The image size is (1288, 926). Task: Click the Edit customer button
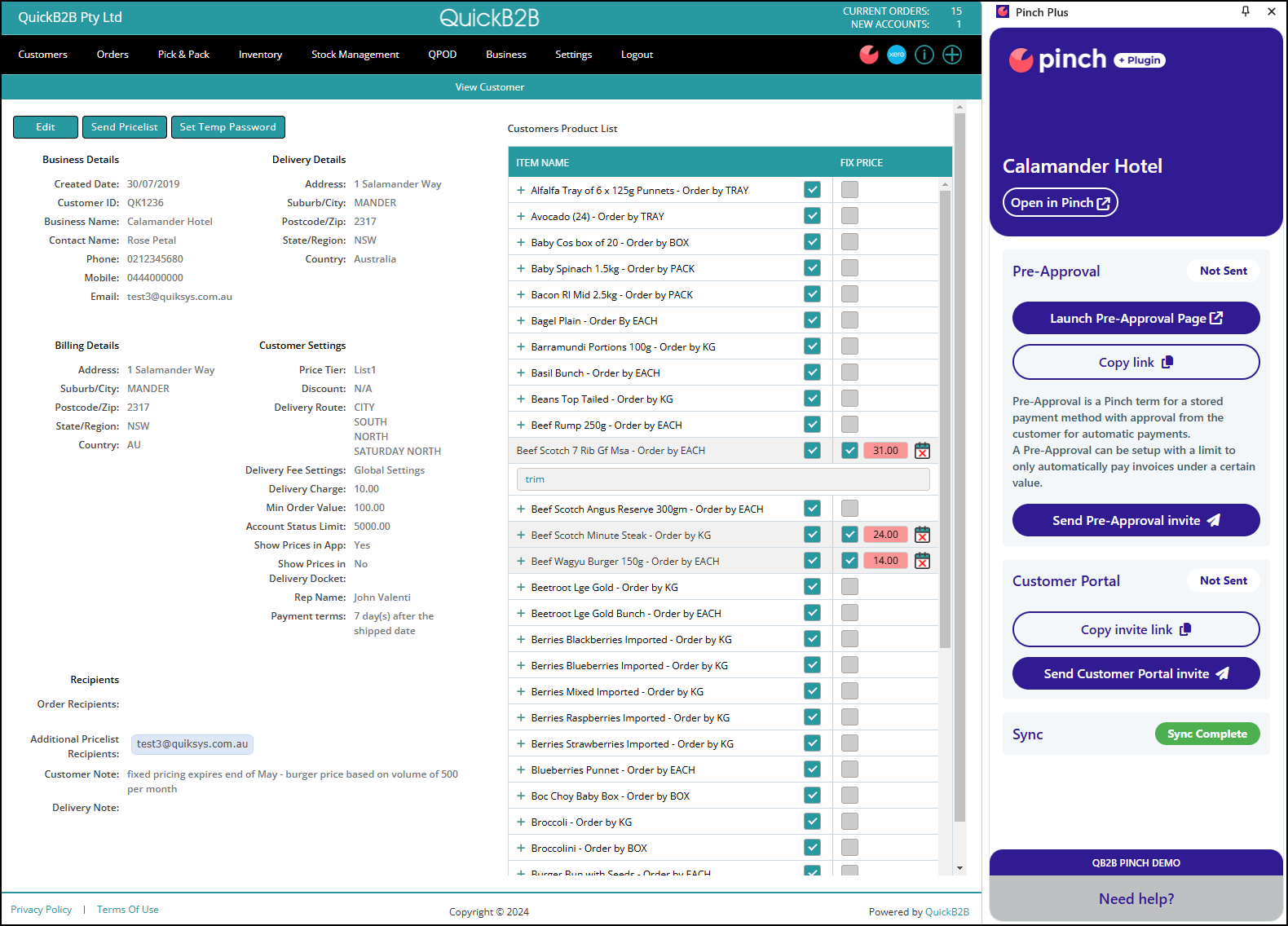coord(46,127)
